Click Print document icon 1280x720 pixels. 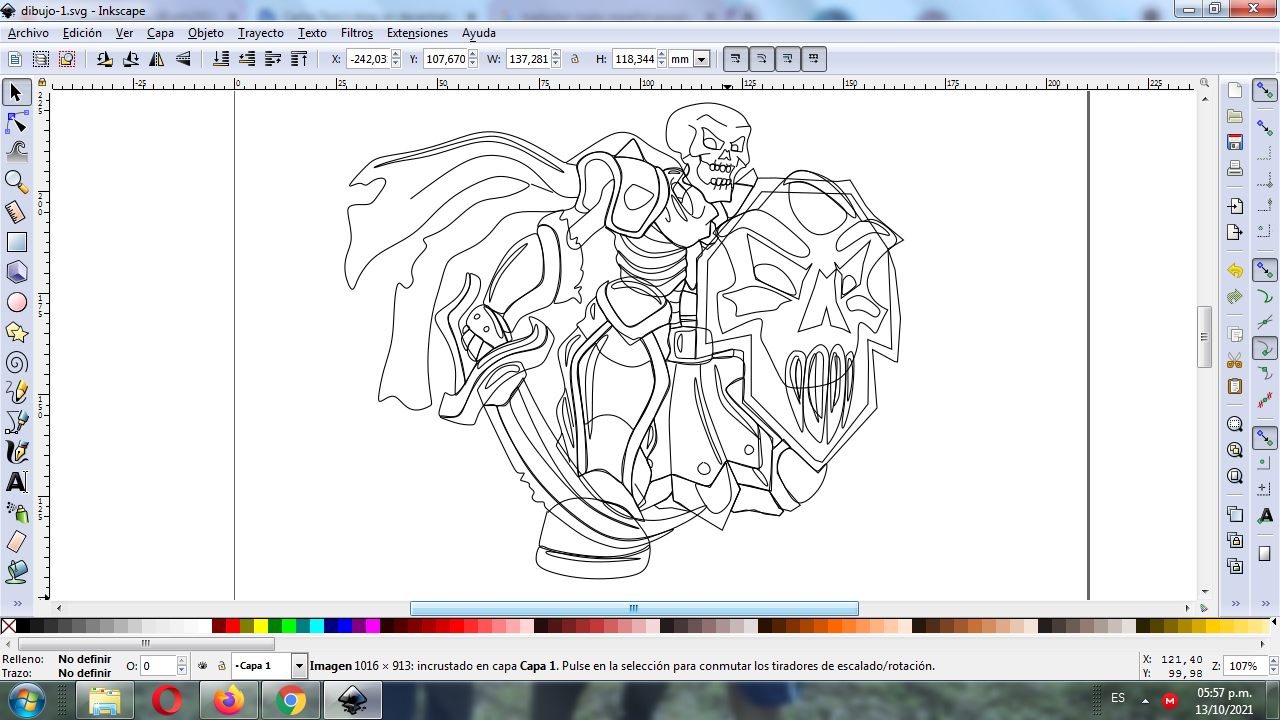1235,168
